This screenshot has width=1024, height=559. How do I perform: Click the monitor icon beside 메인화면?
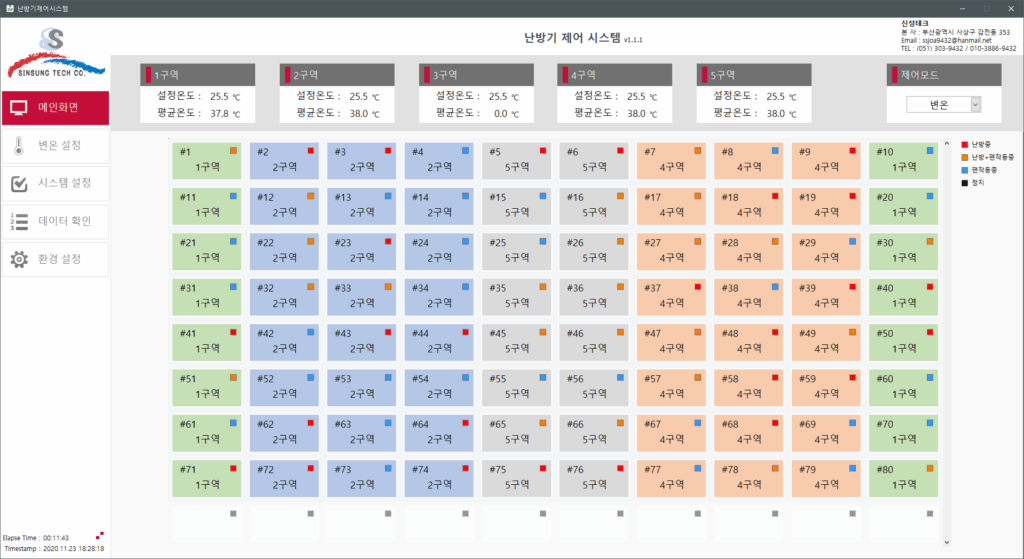point(19,108)
